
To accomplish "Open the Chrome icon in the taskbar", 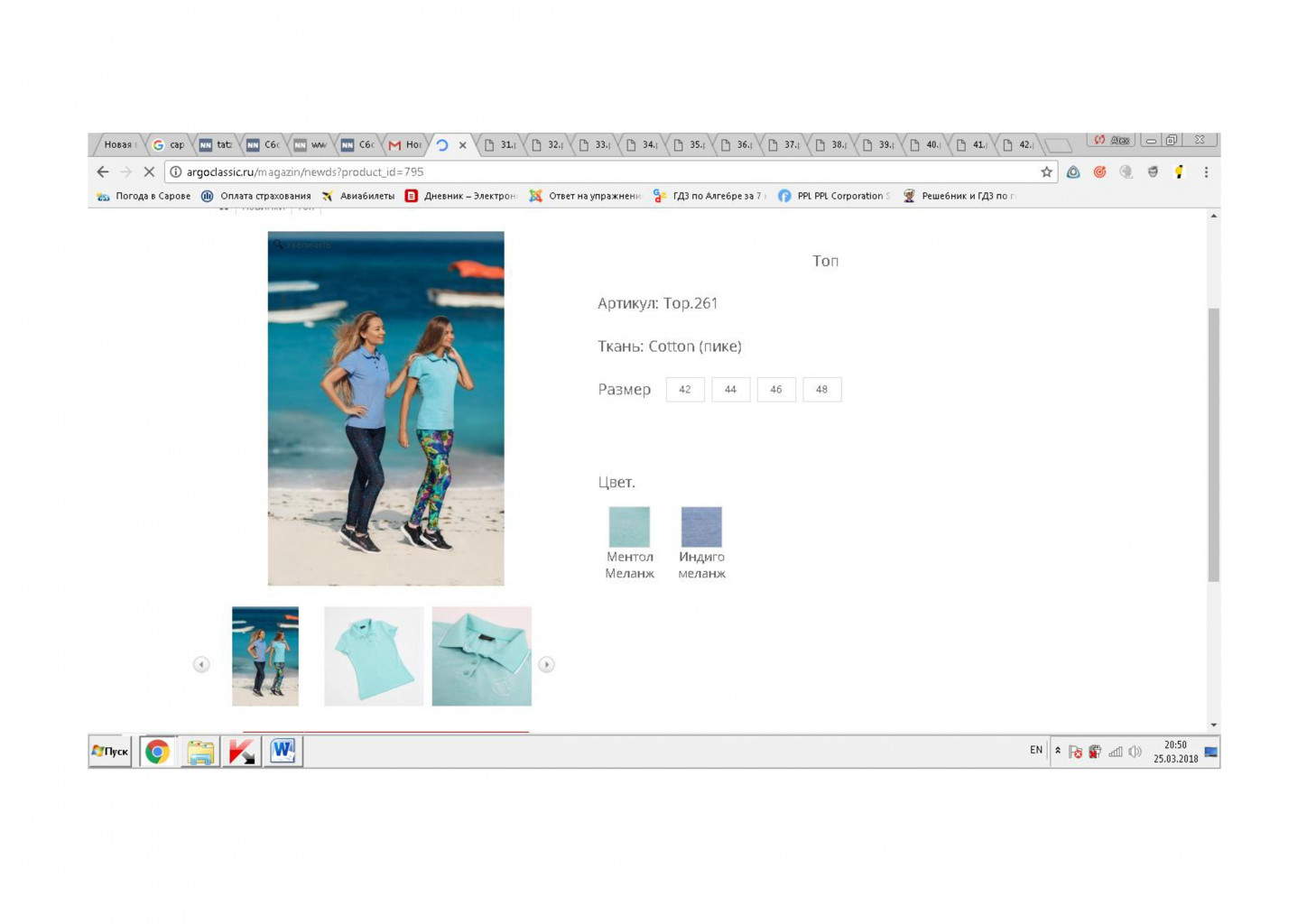I will pos(157,751).
